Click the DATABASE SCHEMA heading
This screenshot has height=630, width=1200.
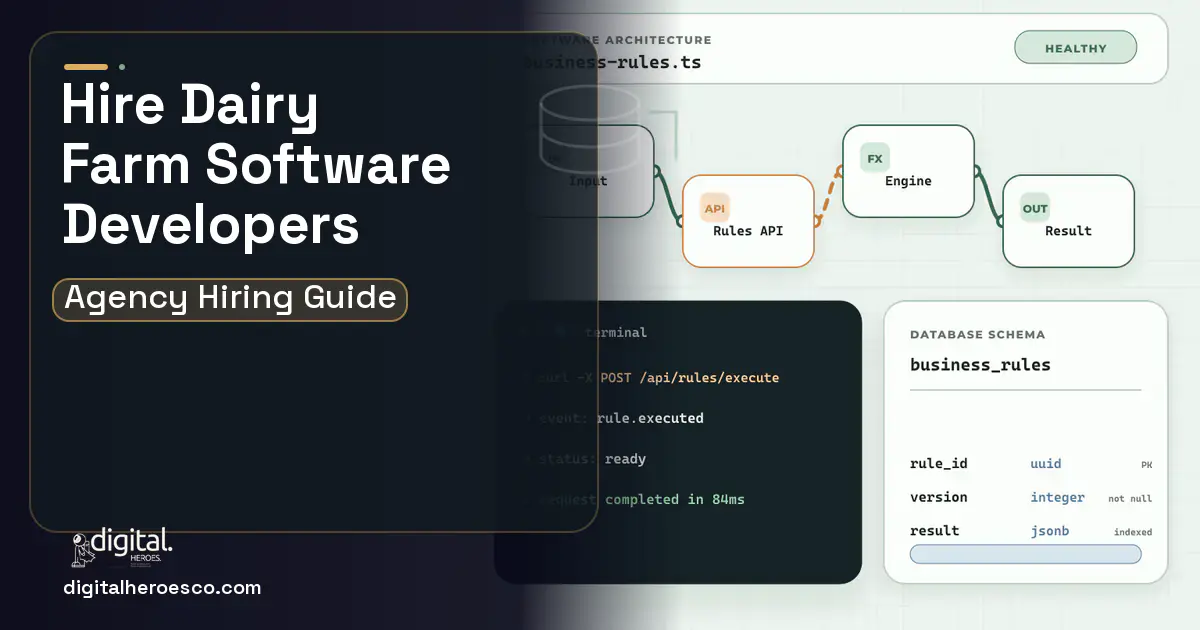(x=978, y=335)
